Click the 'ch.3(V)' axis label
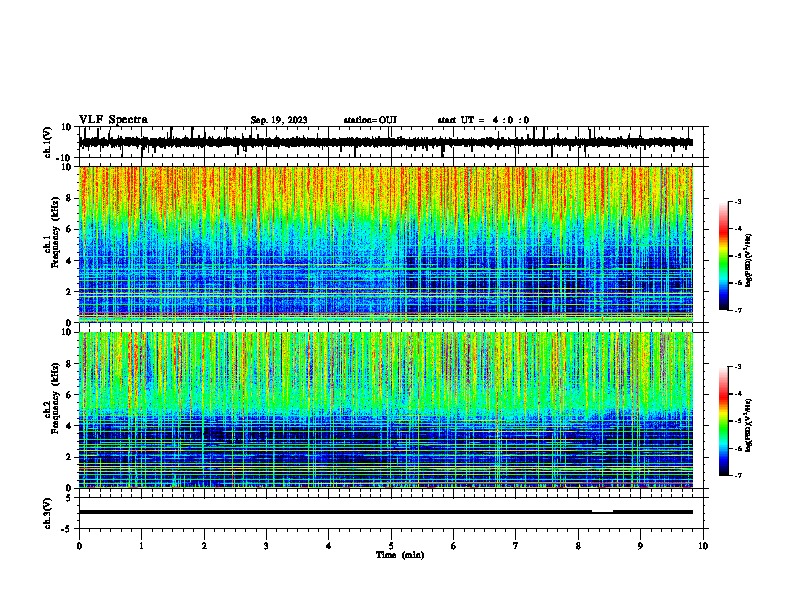The height and width of the screenshot is (612, 792). (48, 513)
